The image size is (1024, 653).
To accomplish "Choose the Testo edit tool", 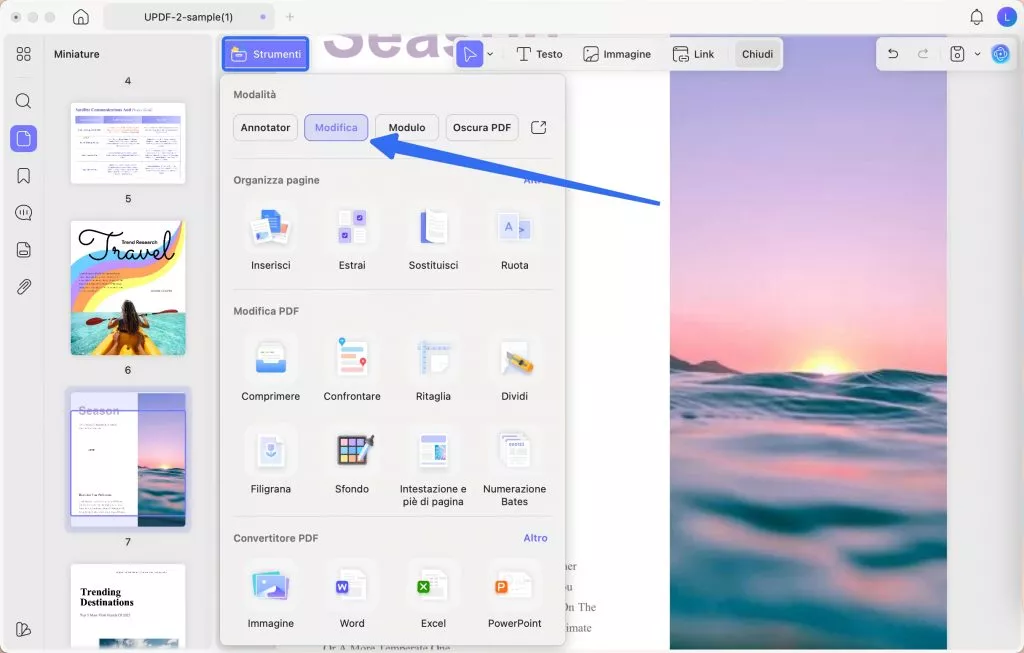I will (x=539, y=54).
